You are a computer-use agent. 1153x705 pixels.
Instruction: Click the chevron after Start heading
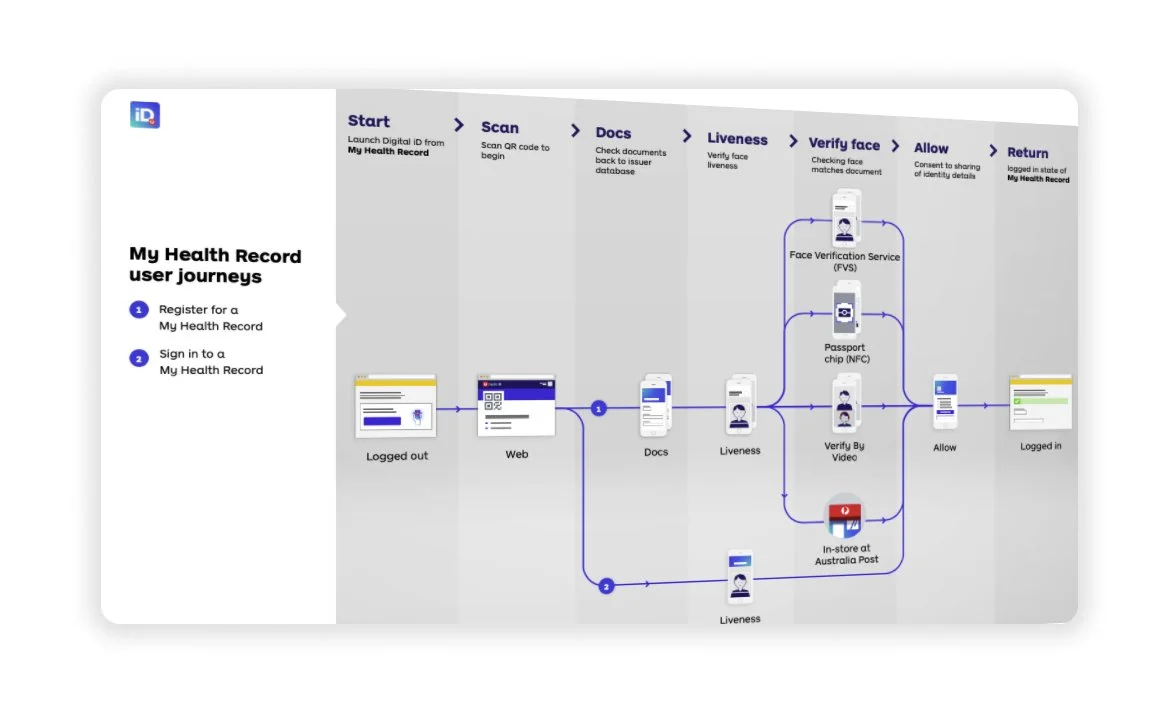pos(459,124)
